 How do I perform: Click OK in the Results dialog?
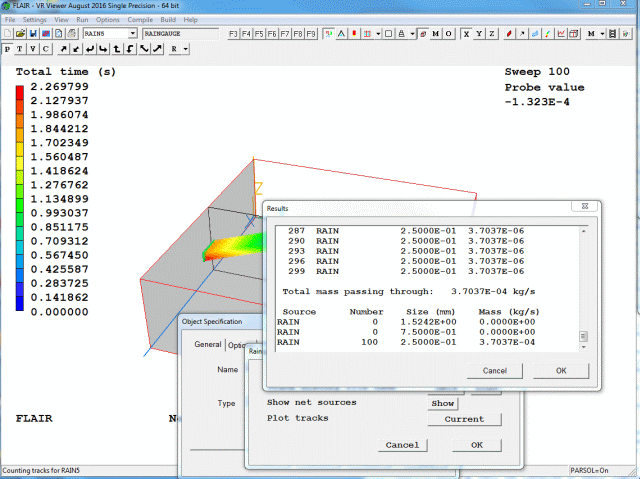point(560,370)
